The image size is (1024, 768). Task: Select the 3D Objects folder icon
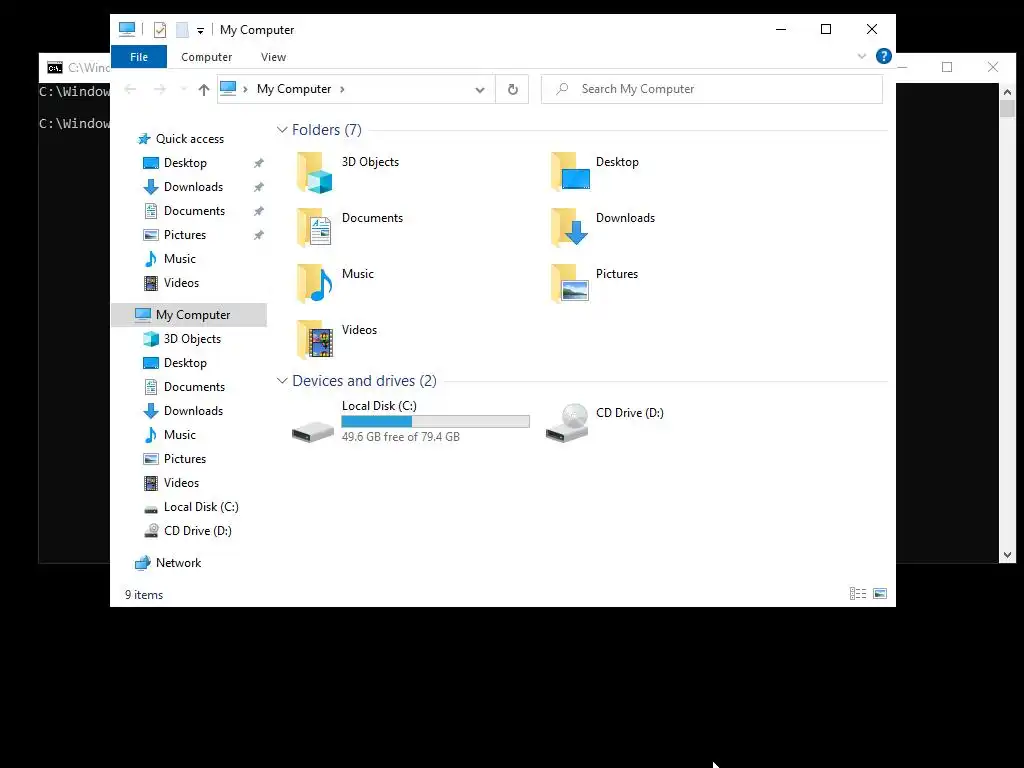click(315, 172)
